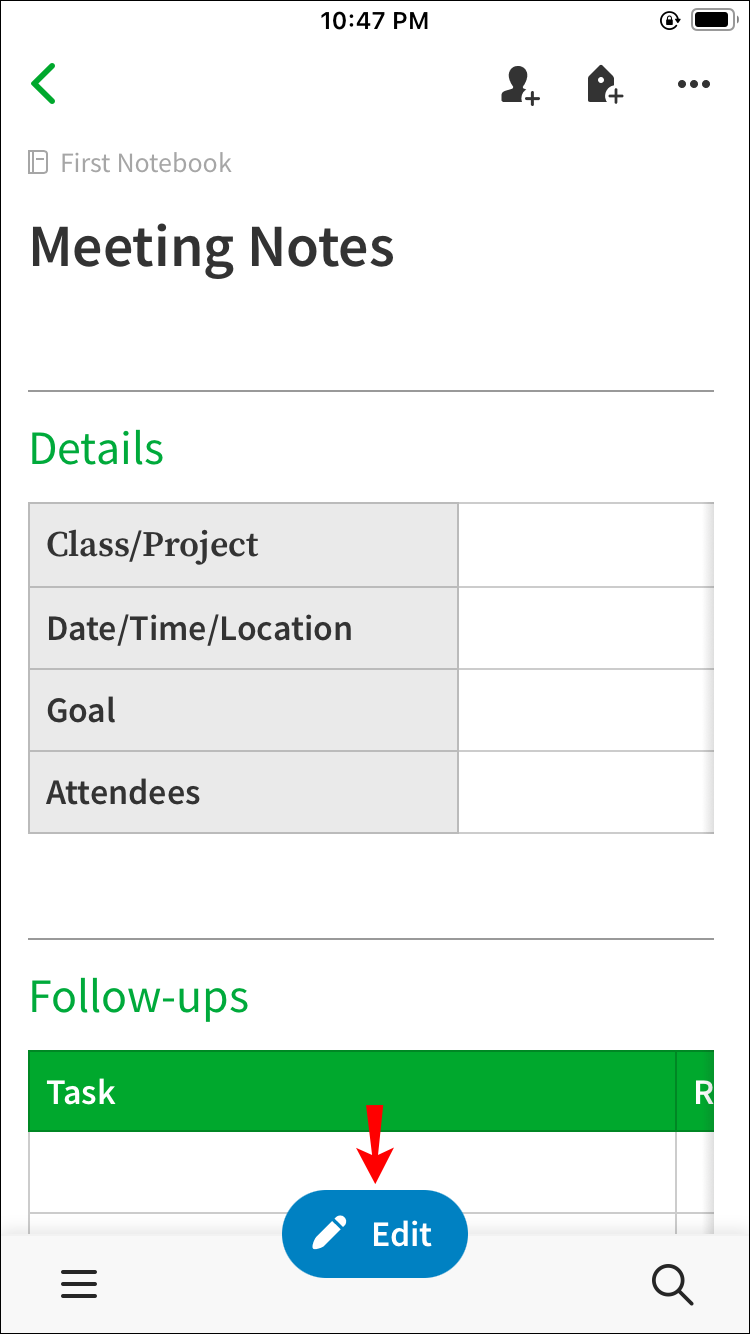
Task: Open the First Notebook link
Action: [x=146, y=163]
